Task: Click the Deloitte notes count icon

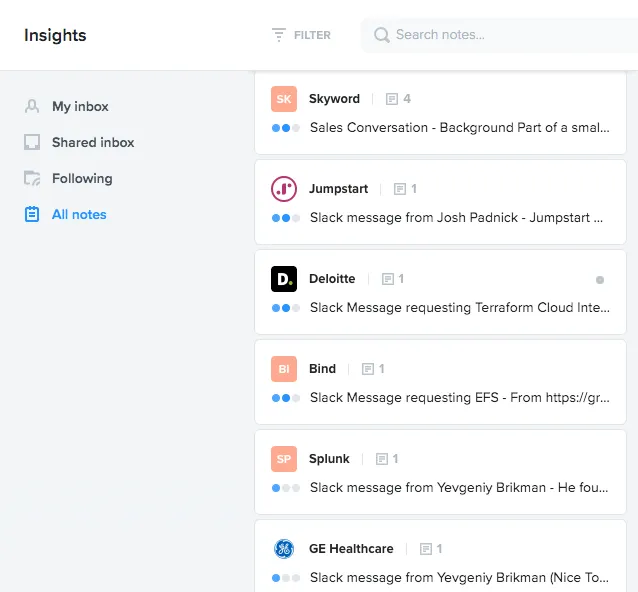Action: coord(387,279)
